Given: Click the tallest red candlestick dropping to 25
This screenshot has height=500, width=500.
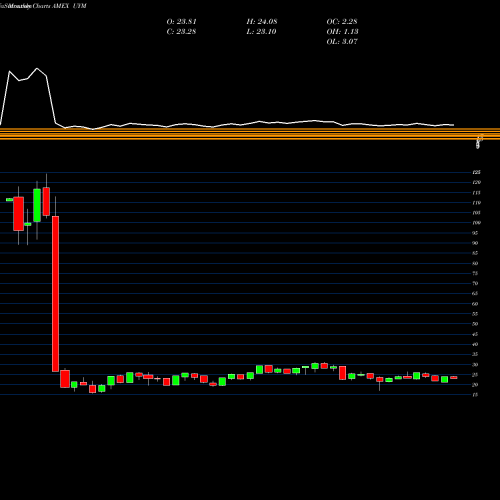Looking at the screenshot, I should pos(55,294).
